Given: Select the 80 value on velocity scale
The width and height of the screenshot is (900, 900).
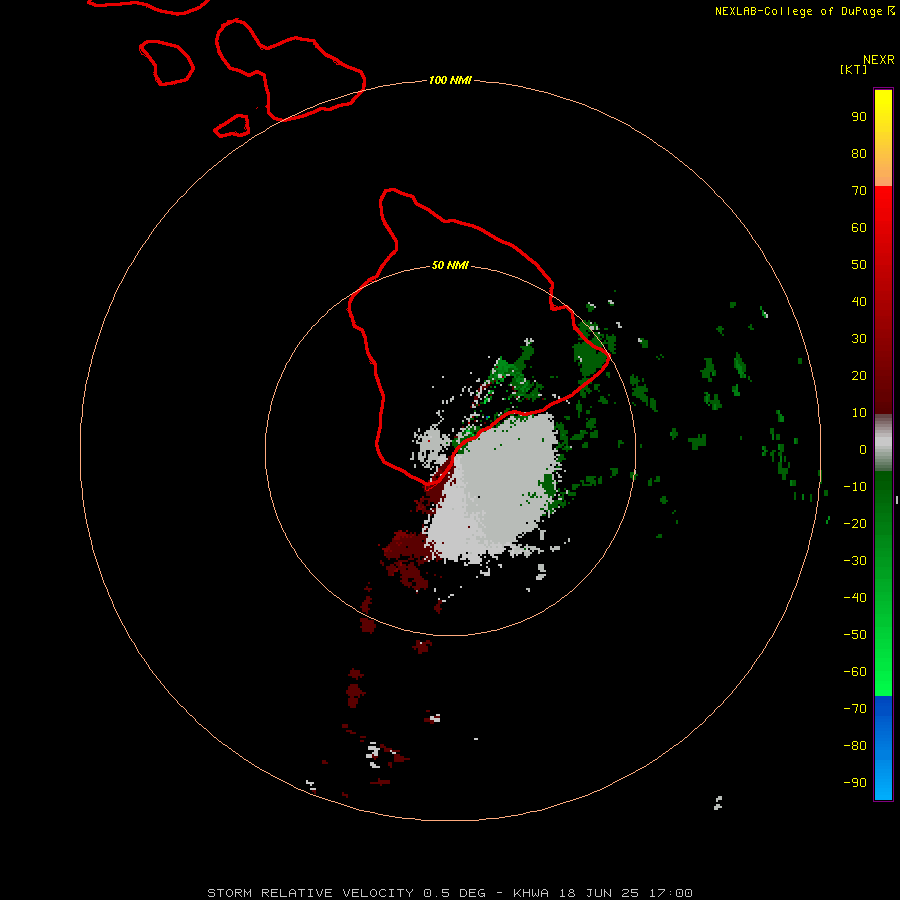Looking at the screenshot, I should tap(859, 153).
